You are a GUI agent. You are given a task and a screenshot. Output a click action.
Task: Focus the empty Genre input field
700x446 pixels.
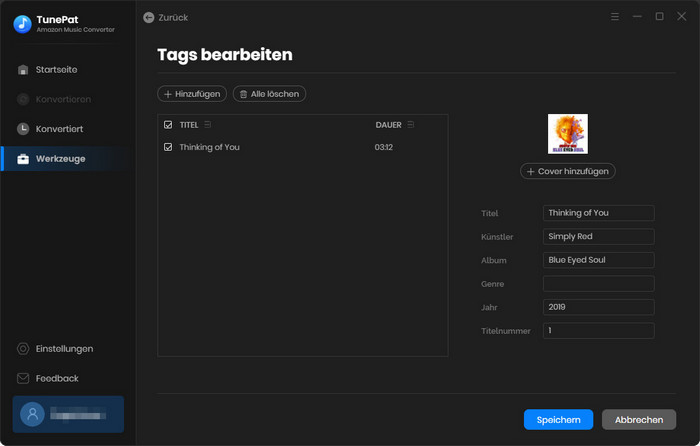pos(599,283)
